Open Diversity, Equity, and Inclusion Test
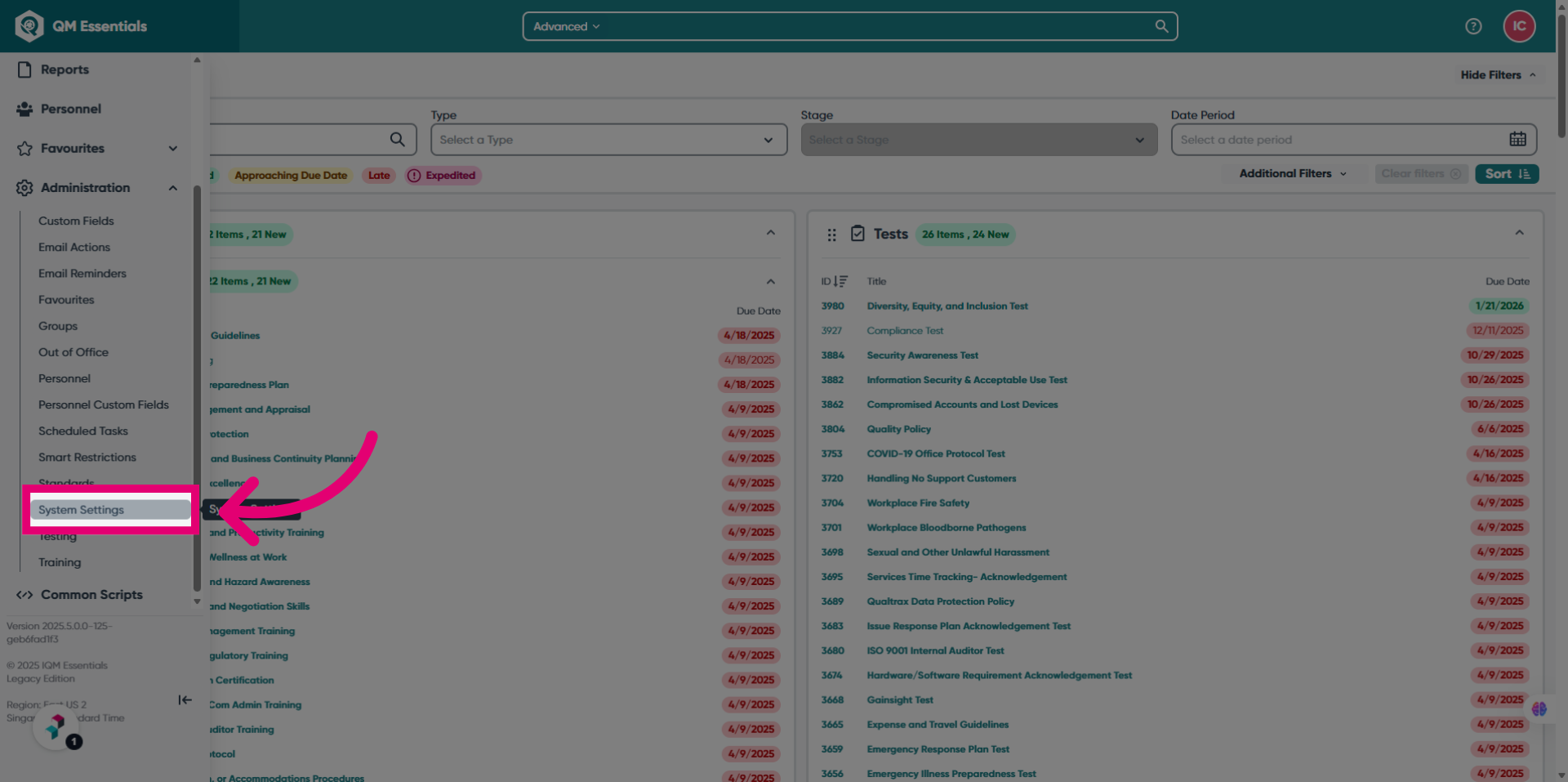The image size is (1568, 782). coord(947,306)
